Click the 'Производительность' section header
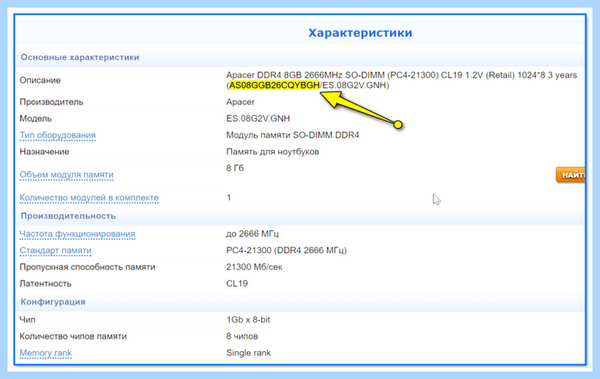This screenshot has width=600, height=379. pos(68,216)
